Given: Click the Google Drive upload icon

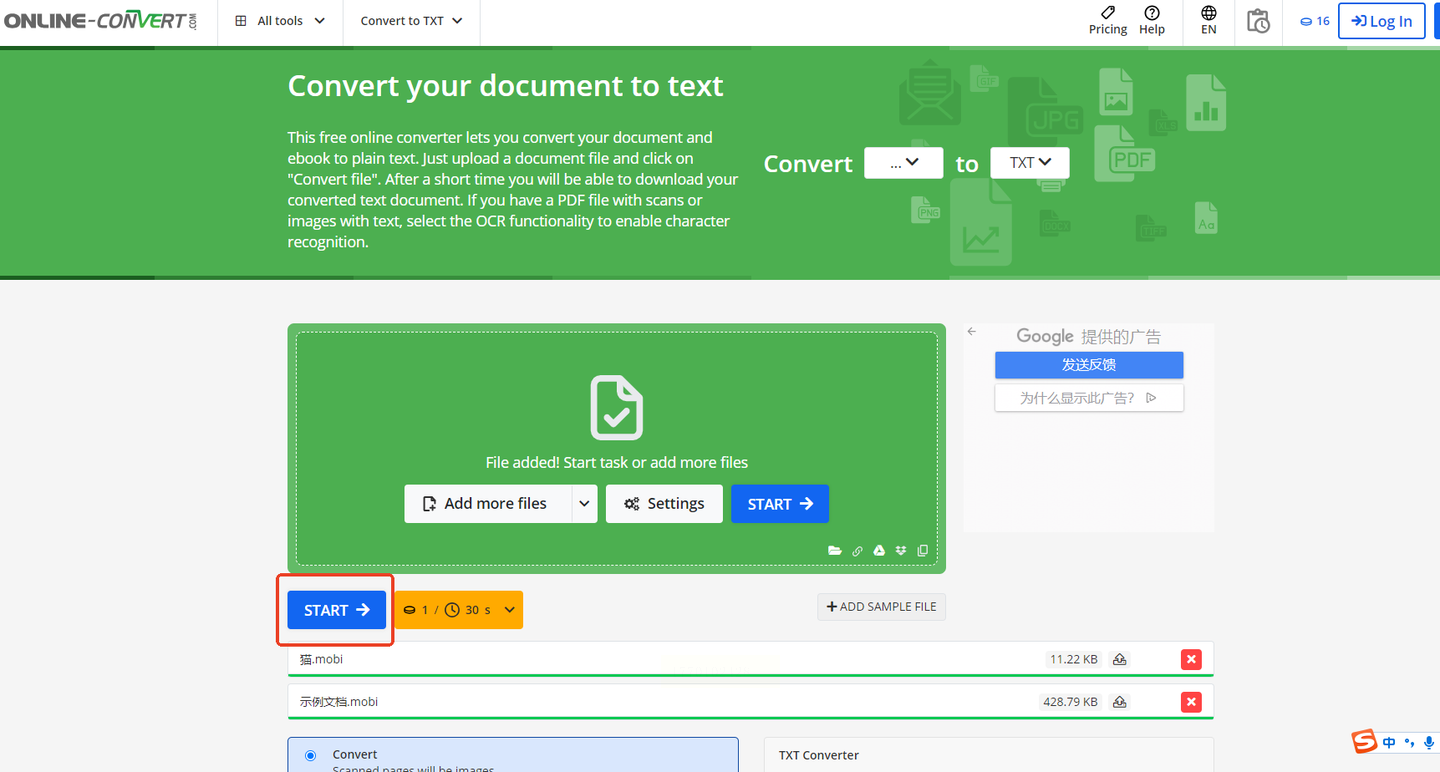Looking at the screenshot, I should point(879,550).
